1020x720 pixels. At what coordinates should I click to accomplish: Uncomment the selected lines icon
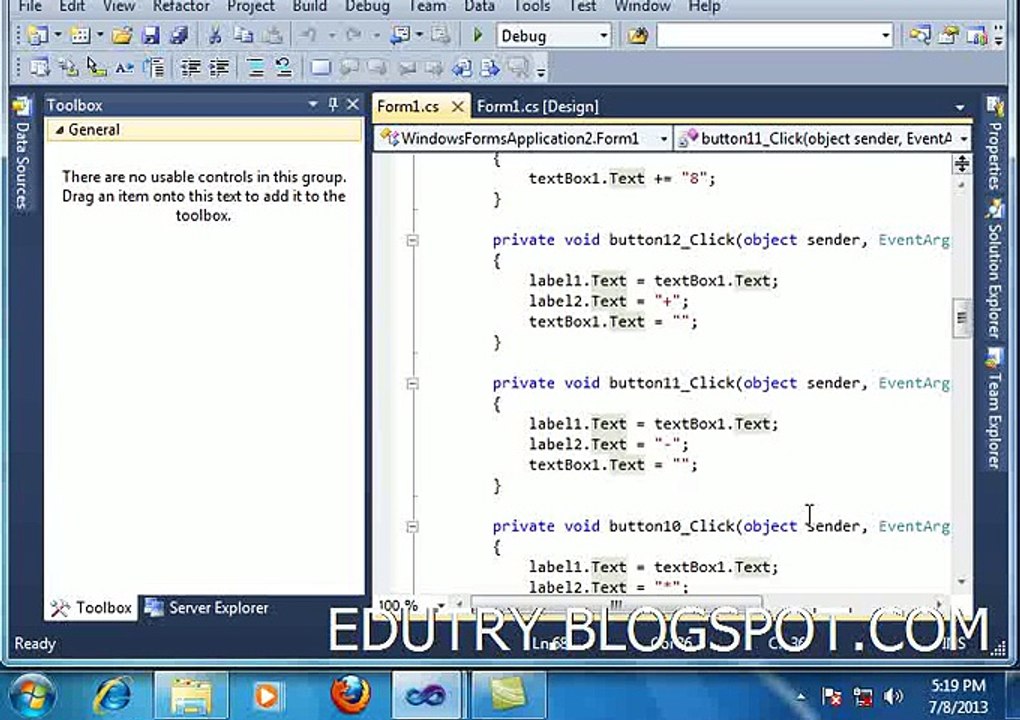[x=284, y=67]
